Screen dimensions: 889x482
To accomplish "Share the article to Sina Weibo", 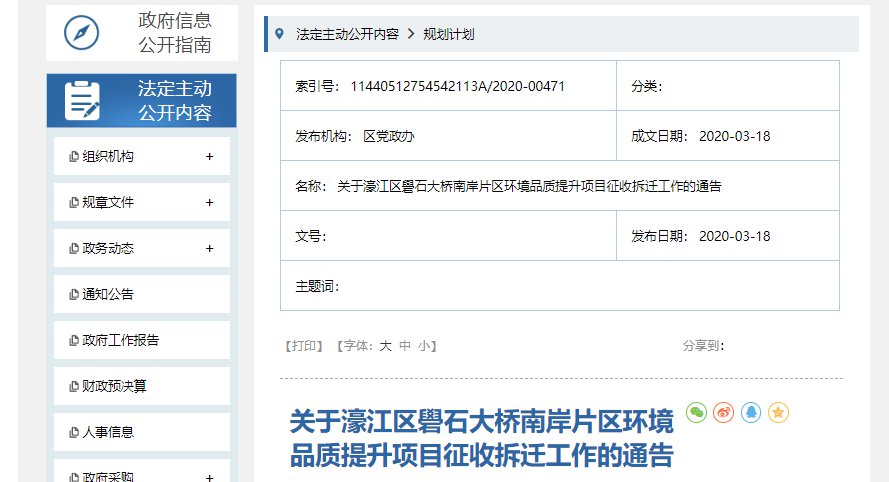I will pos(724,412).
